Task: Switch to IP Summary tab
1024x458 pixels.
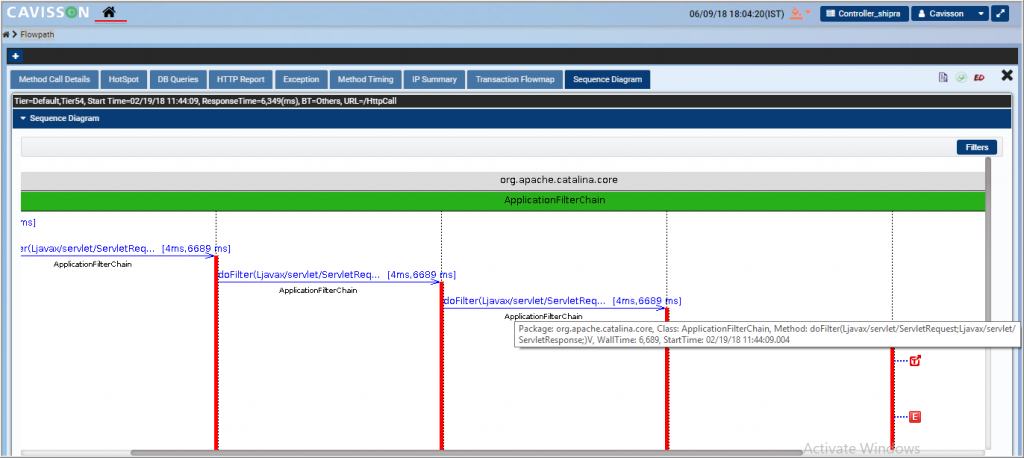Action: tap(434, 80)
